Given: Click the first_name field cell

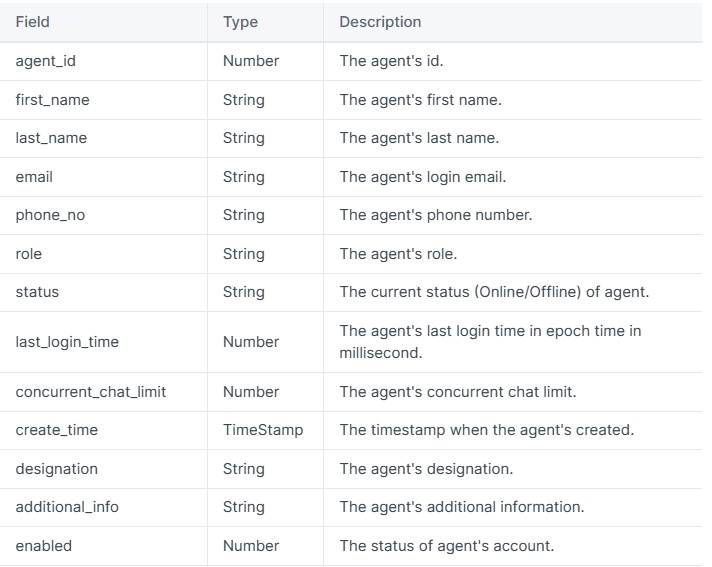Looking at the screenshot, I should [52, 100].
